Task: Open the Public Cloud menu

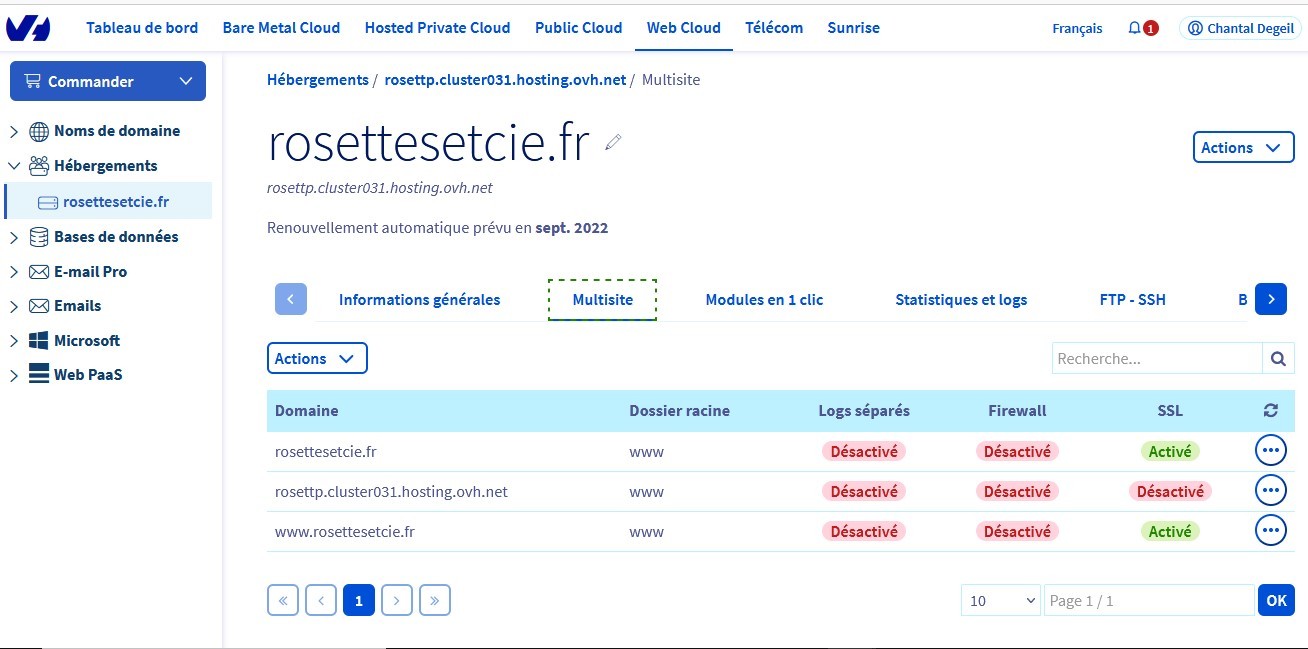Action: coord(578,28)
